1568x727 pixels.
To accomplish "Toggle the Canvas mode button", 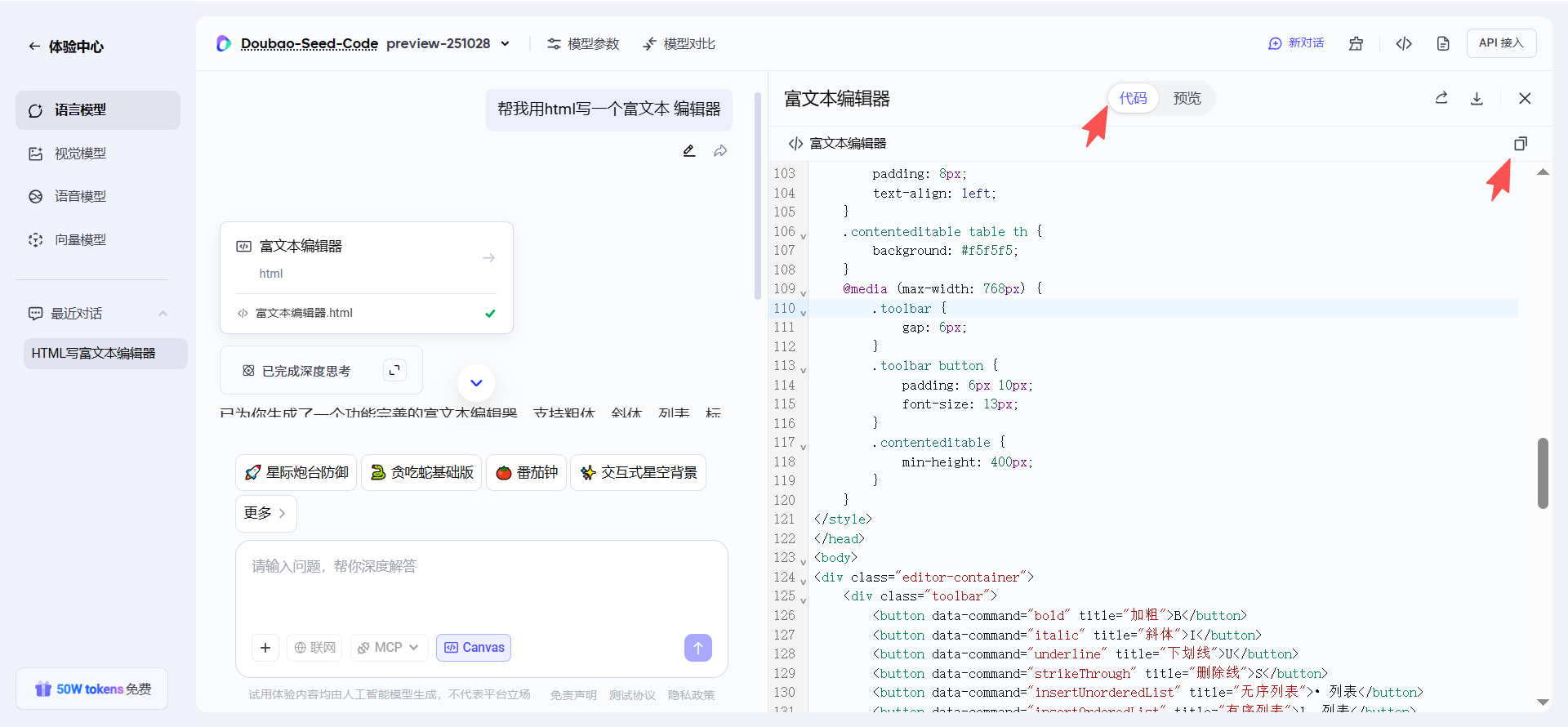I will 474,648.
